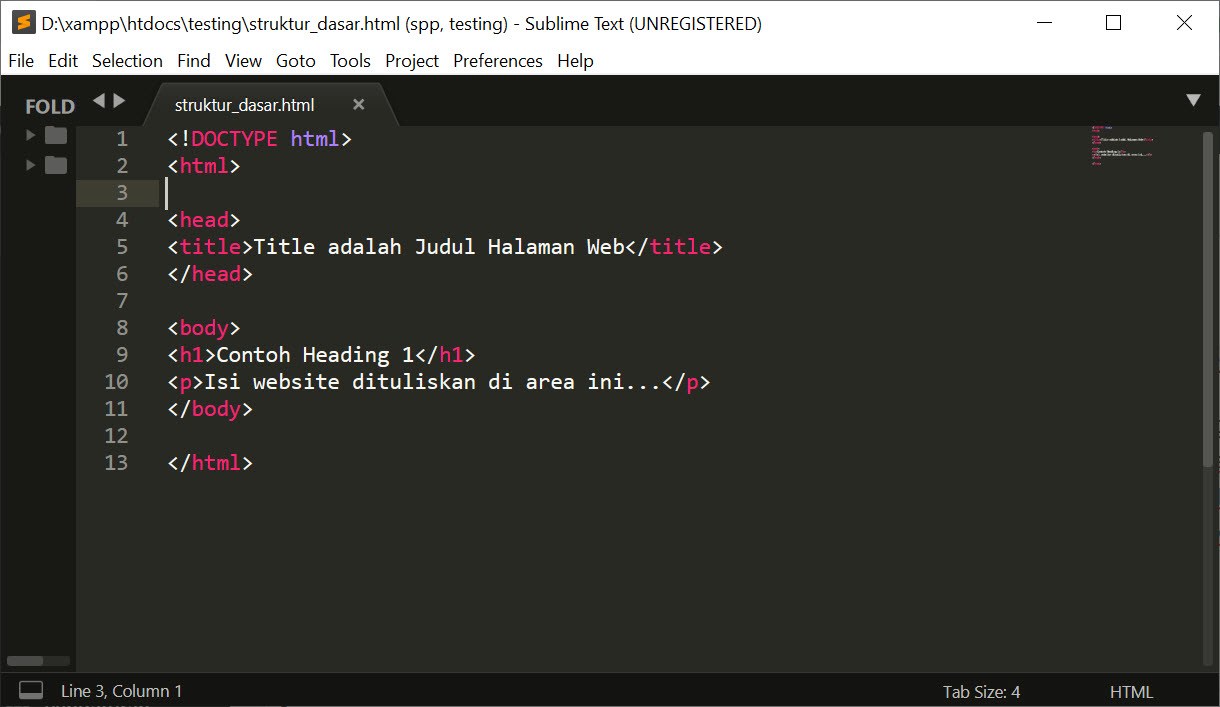Click line number 13 in gutter

click(x=116, y=463)
